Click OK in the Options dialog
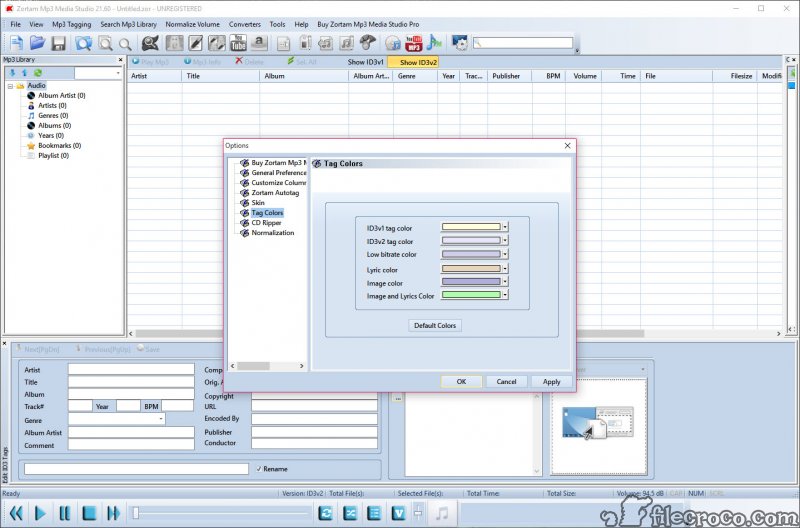800x528 pixels. click(x=461, y=382)
